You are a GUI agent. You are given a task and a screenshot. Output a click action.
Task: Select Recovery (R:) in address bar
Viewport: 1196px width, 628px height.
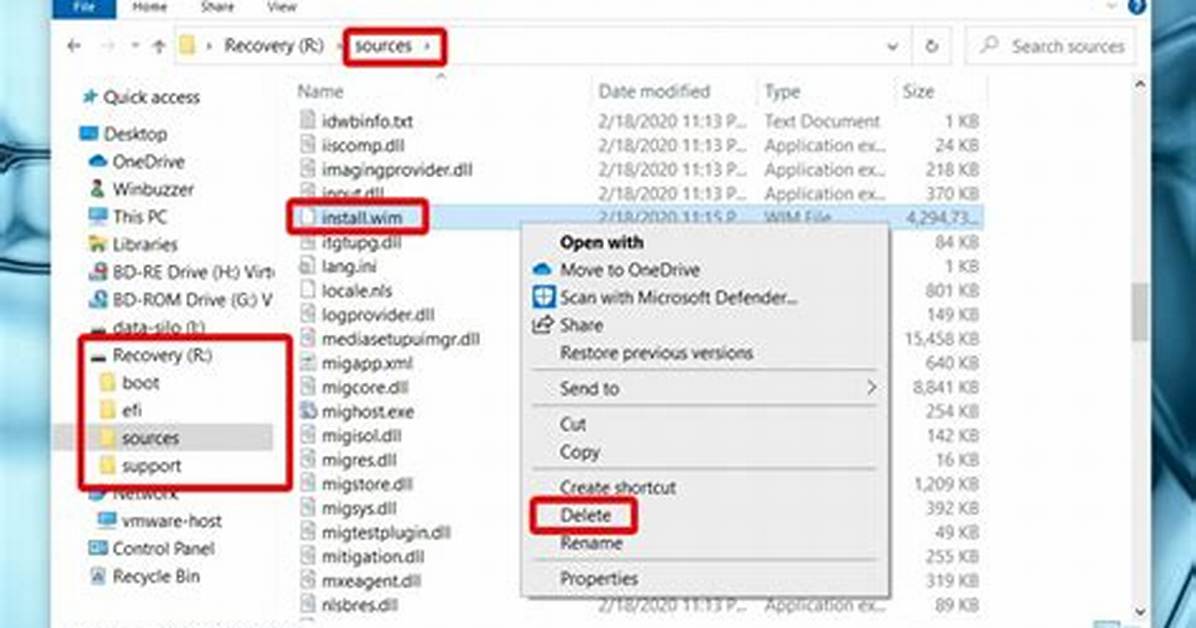pos(274,47)
